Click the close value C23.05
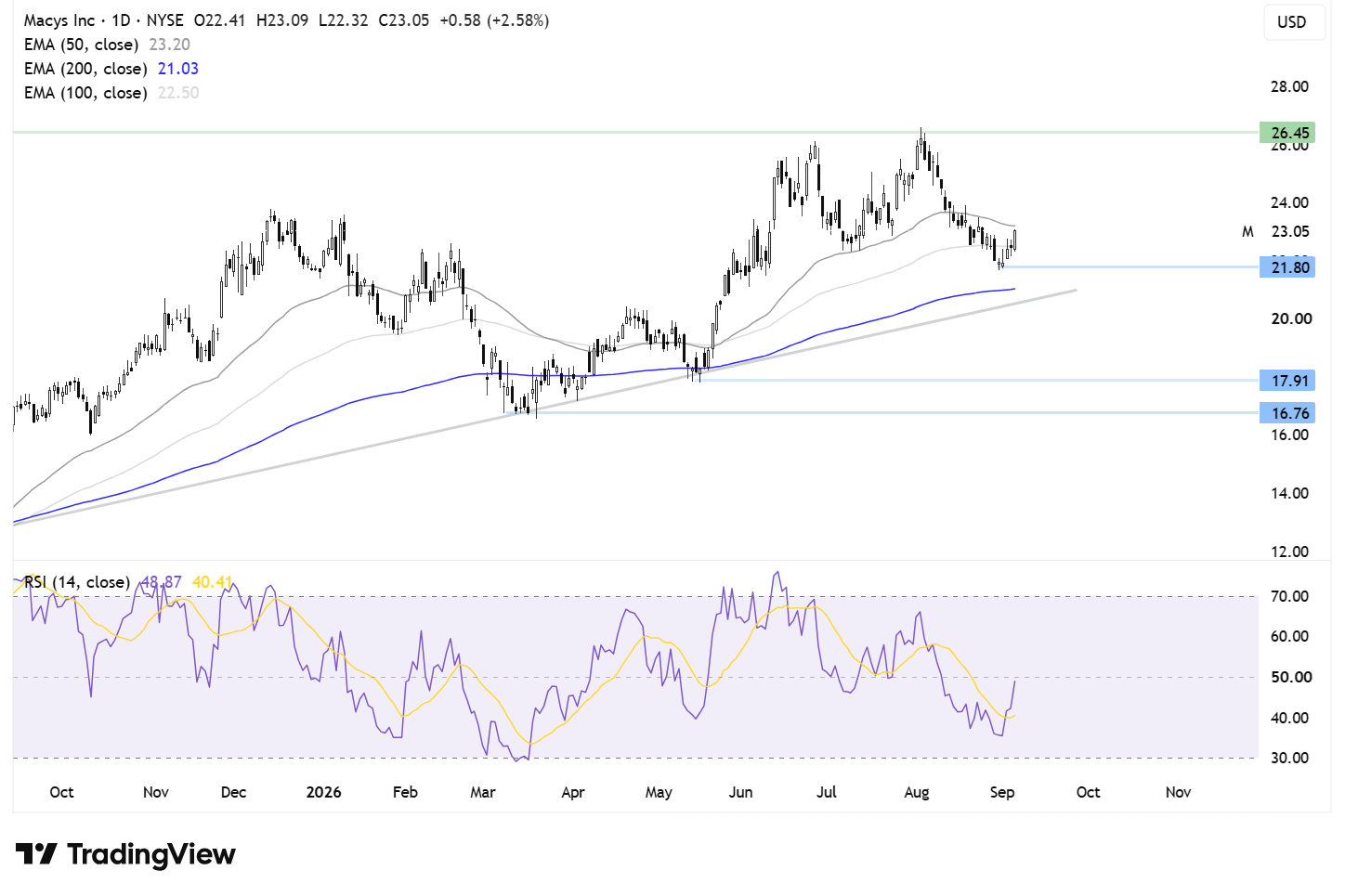This screenshot has width=1345, height=896. tap(404, 20)
